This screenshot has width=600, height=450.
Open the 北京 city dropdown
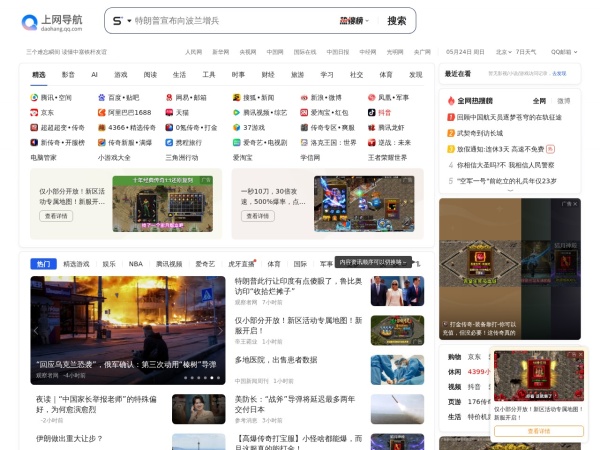(504, 52)
